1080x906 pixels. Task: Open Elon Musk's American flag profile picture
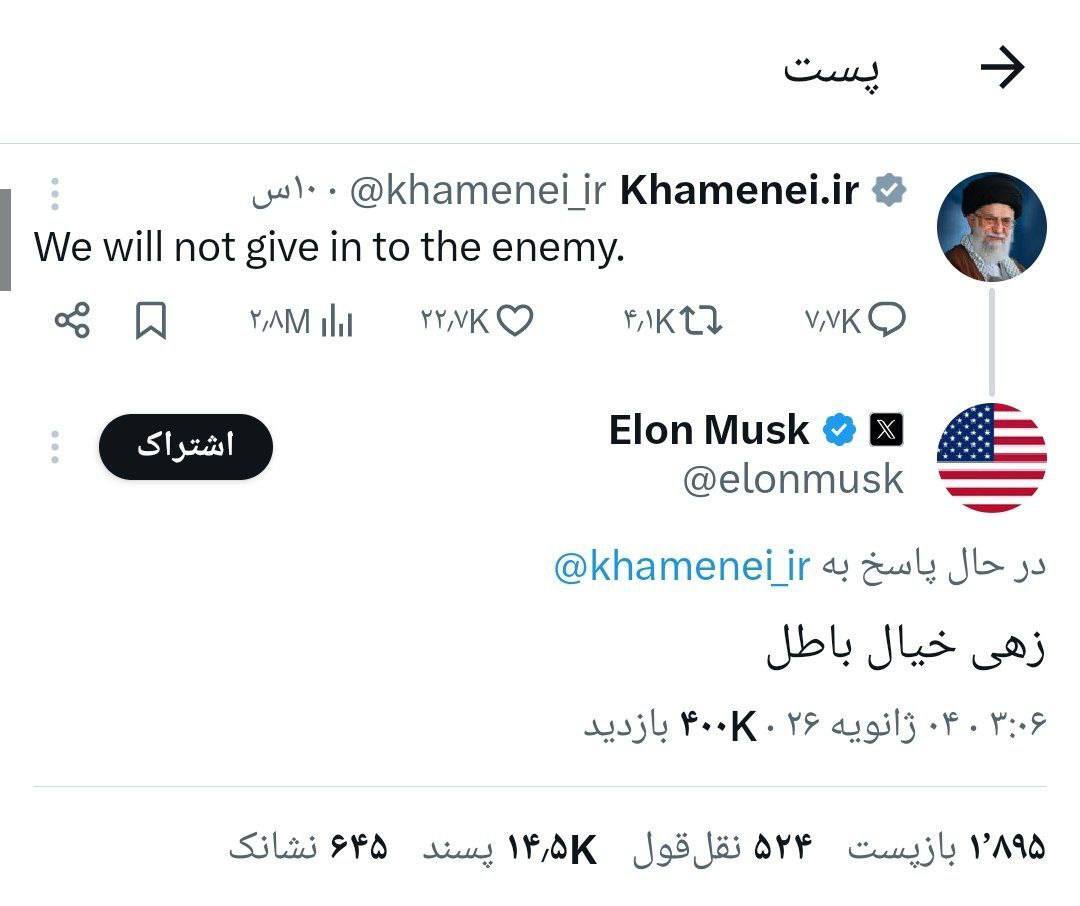(993, 455)
